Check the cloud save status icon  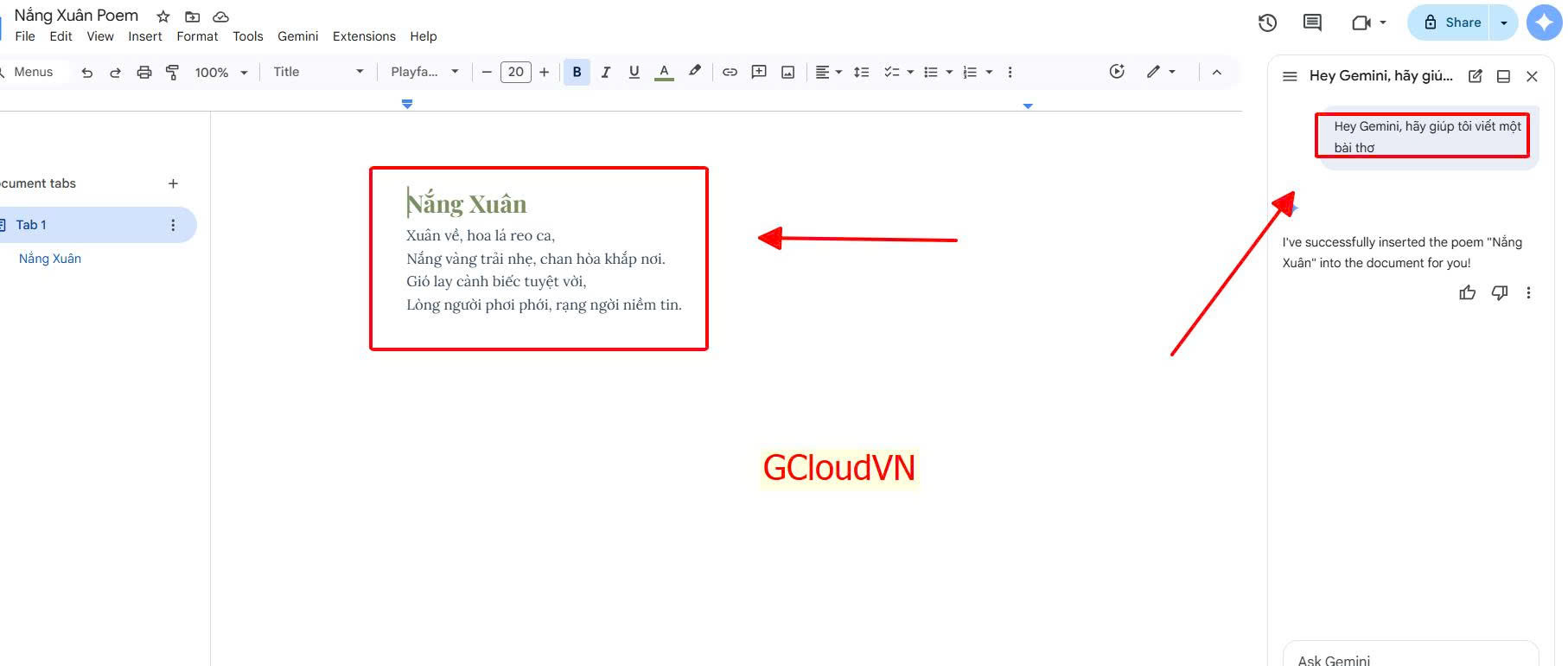[221, 16]
